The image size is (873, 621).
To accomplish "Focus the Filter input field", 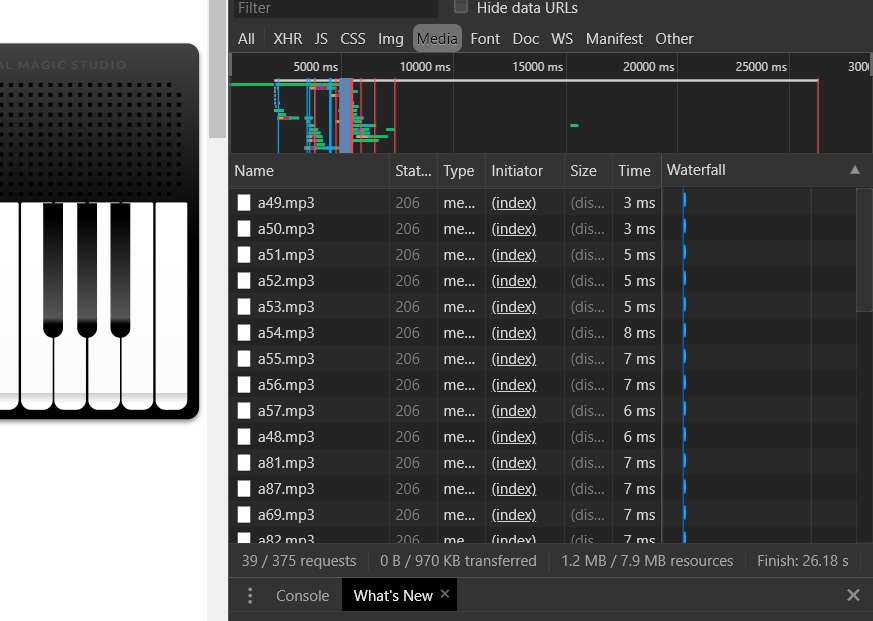I will point(336,8).
